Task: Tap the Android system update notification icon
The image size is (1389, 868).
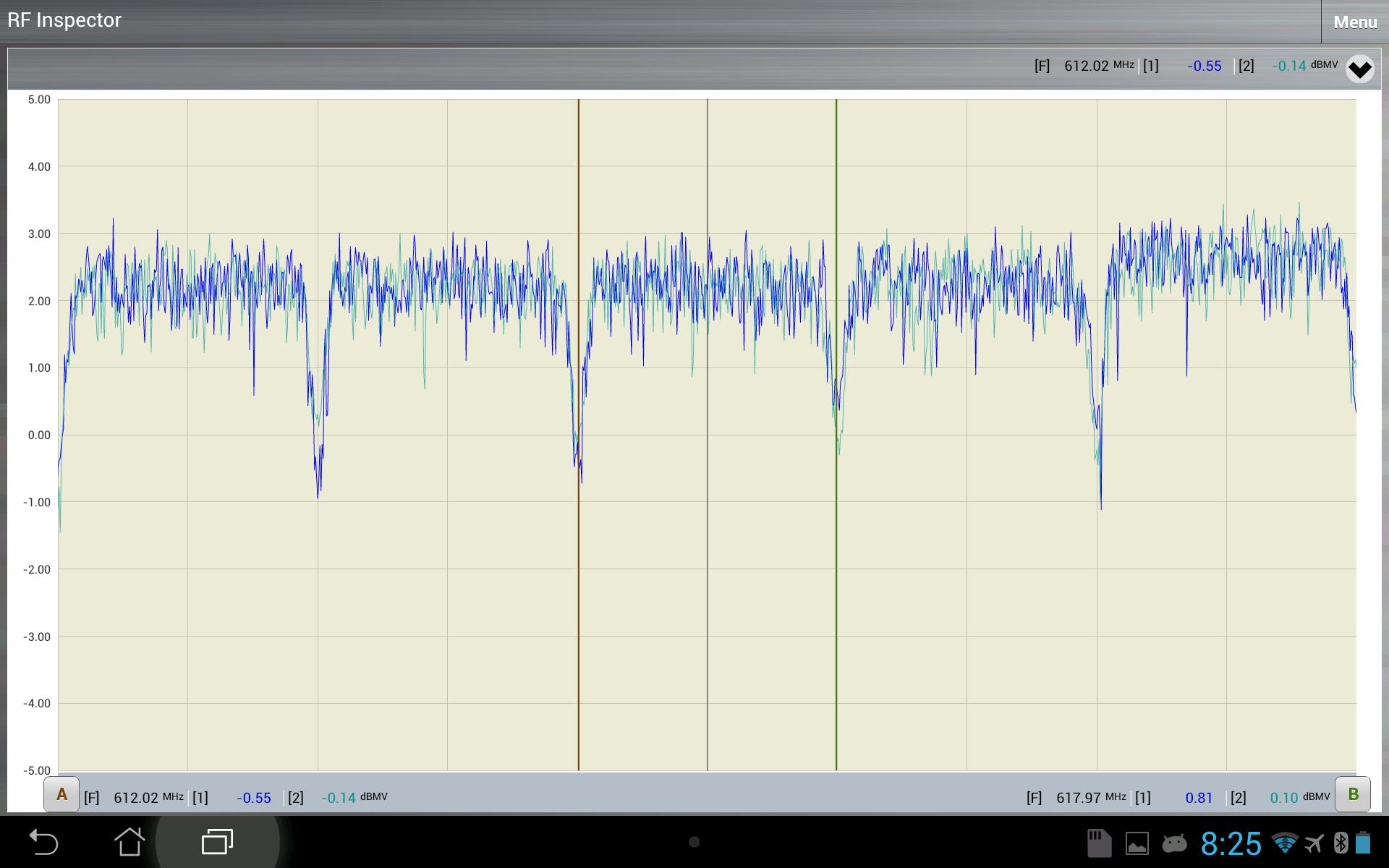Action: tap(1176, 843)
